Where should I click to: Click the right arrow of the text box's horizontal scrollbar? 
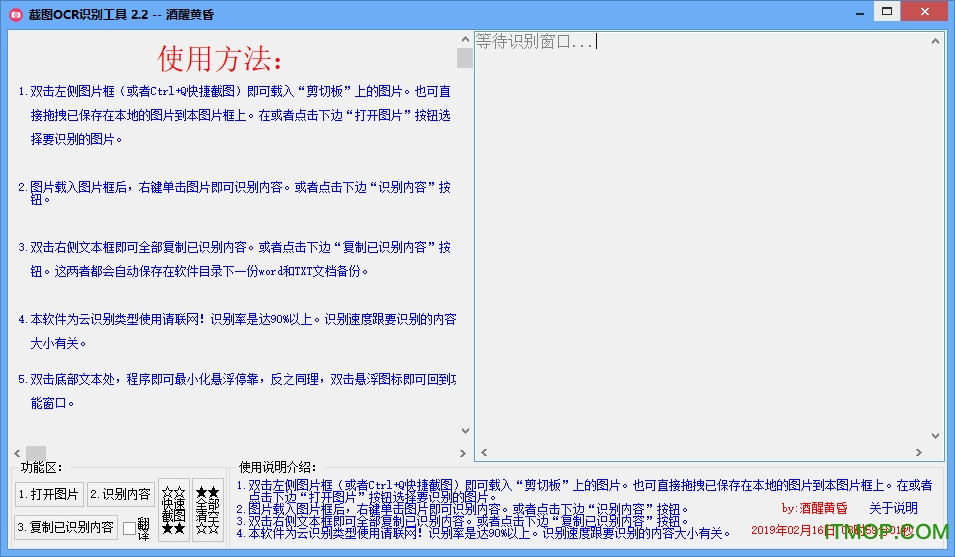(919, 453)
